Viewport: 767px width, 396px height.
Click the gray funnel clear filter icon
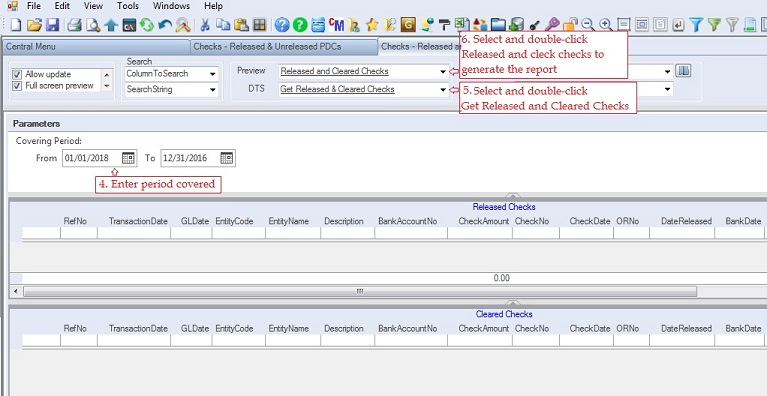[x=732, y=24]
